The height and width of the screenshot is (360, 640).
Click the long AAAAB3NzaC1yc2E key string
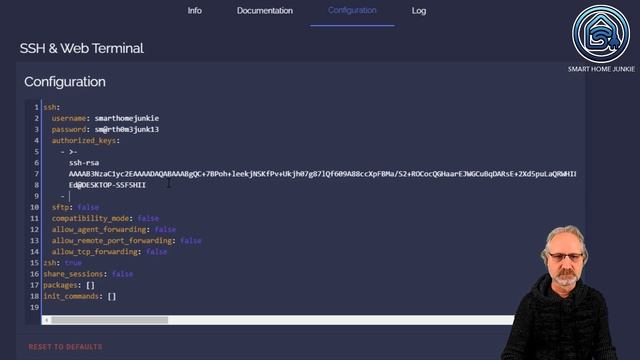[322, 174]
